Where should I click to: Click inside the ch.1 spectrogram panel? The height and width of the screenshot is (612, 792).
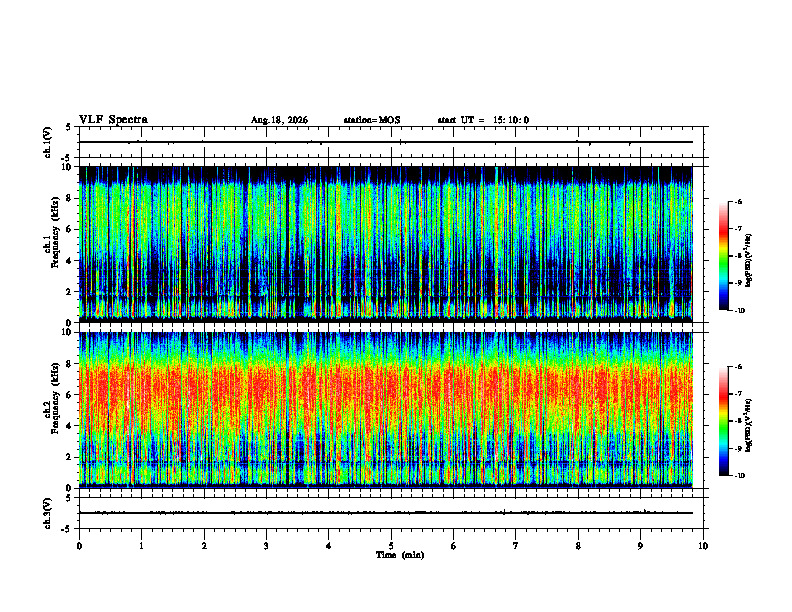coord(386,244)
